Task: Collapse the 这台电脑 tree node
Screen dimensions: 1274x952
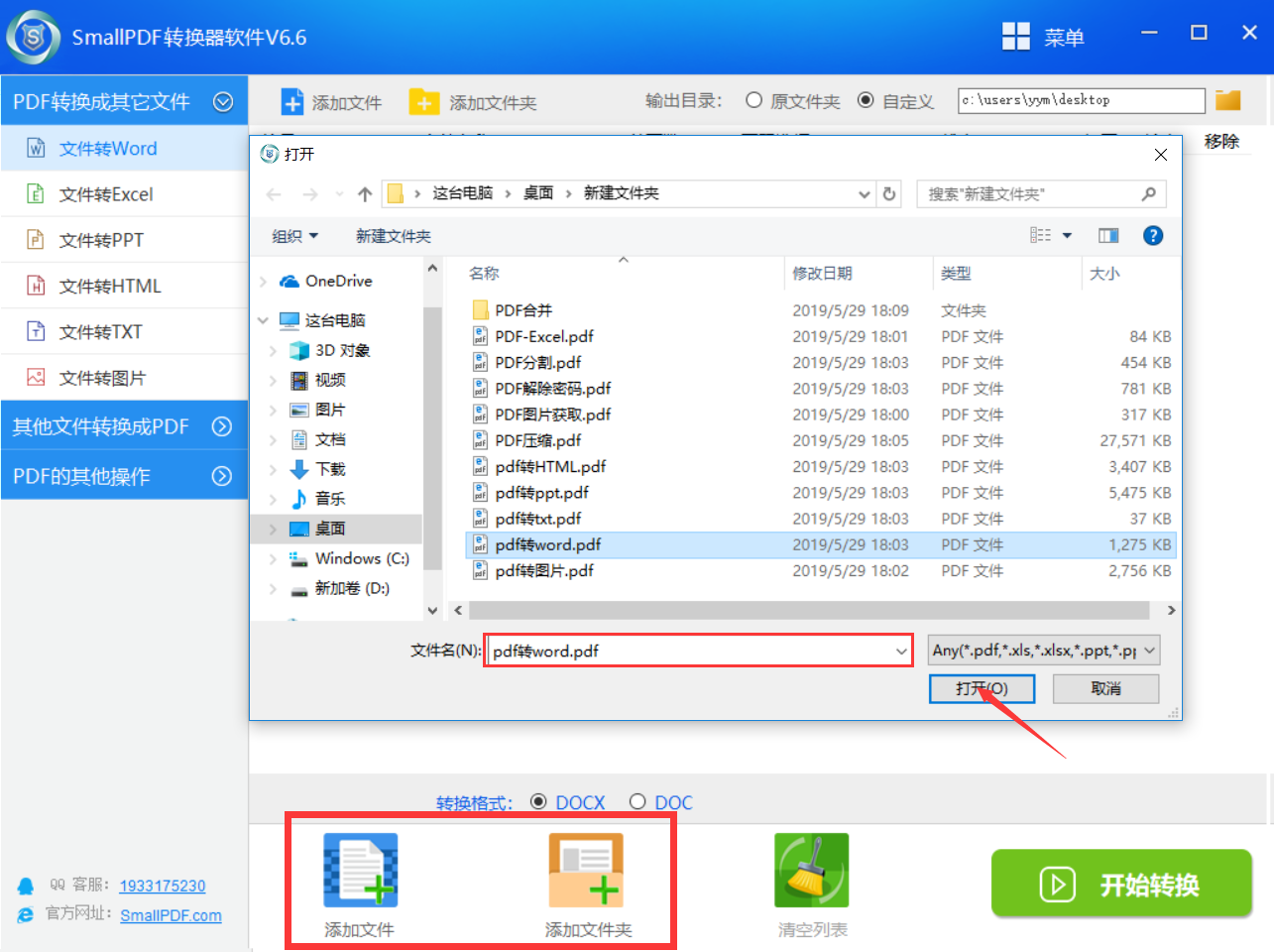Action: [263, 320]
